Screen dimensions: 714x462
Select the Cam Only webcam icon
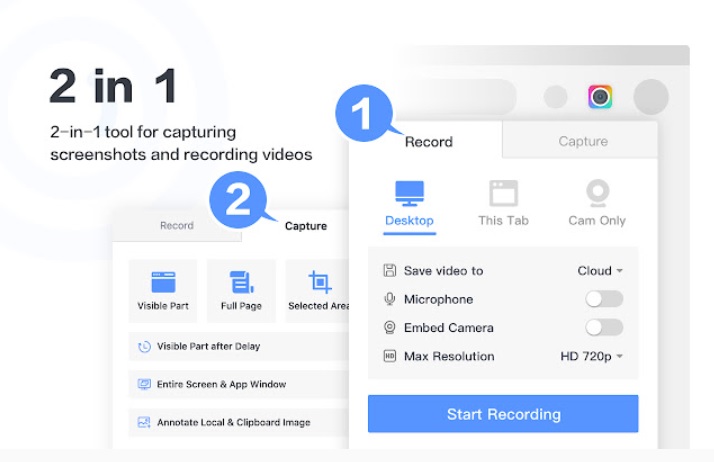pyautogui.click(x=597, y=194)
